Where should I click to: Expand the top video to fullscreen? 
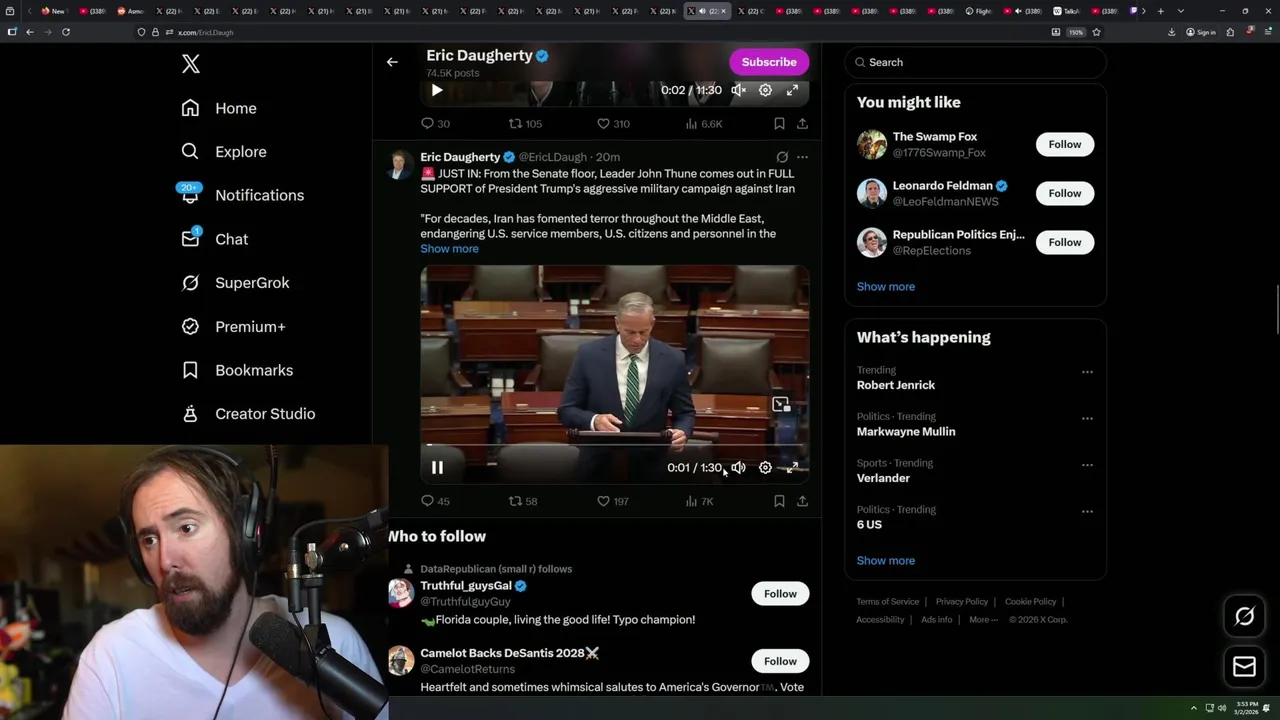792,90
